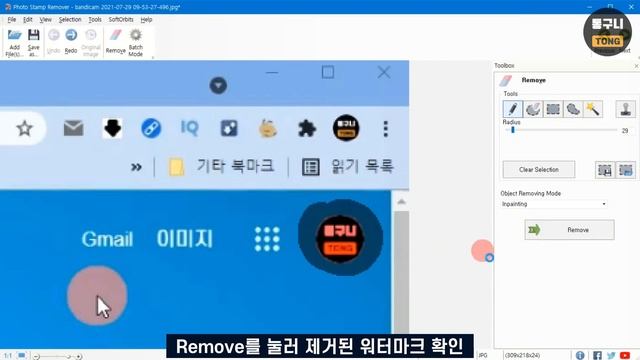
Task: Click the green-arrow Remove button in Toolbox
Action: point(569,230)
